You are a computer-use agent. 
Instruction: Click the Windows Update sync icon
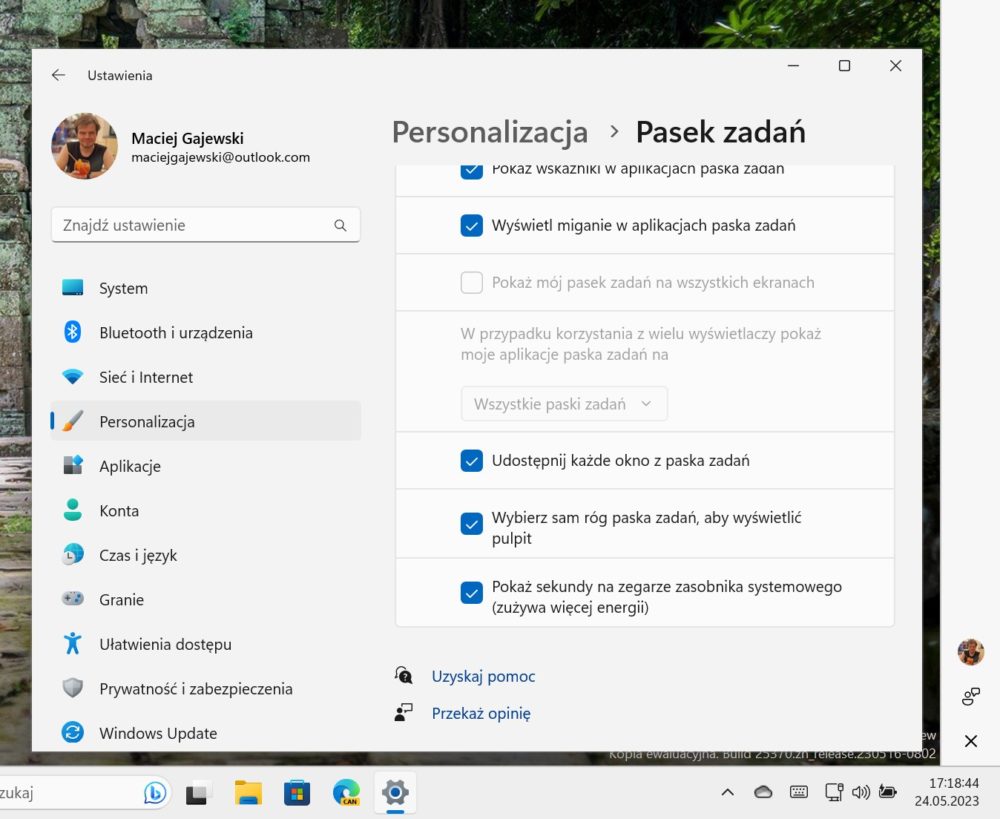click(73, 732)
